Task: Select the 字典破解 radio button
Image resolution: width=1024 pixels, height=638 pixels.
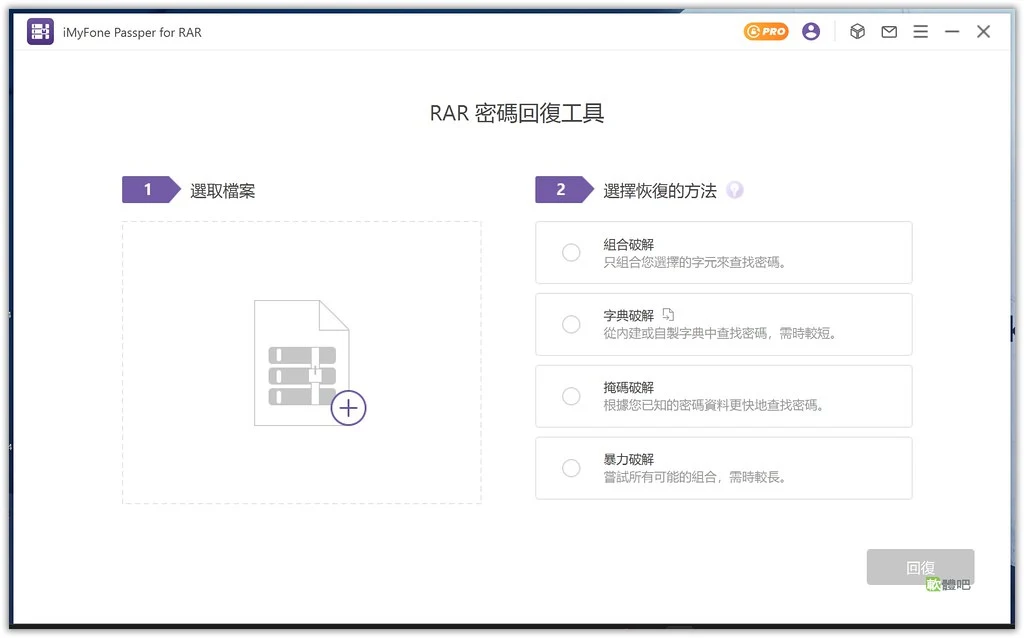Action: [x=571, y=325]
